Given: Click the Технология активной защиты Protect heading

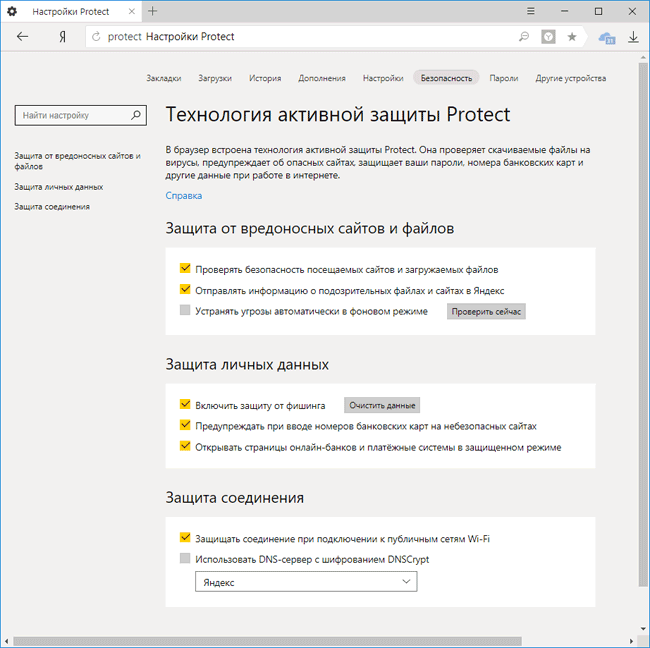Looking at the screenshot, I should (338, 114).
